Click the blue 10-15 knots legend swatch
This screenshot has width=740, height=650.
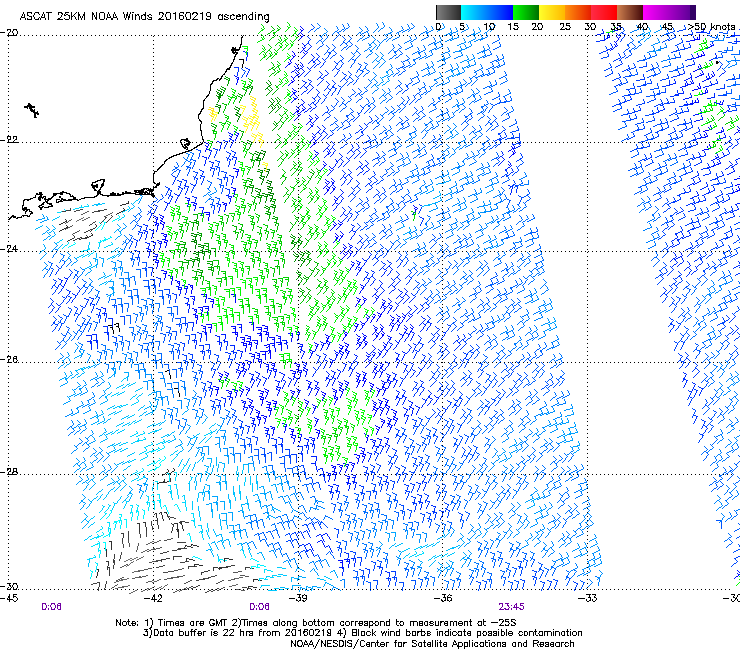click(500, 12)
